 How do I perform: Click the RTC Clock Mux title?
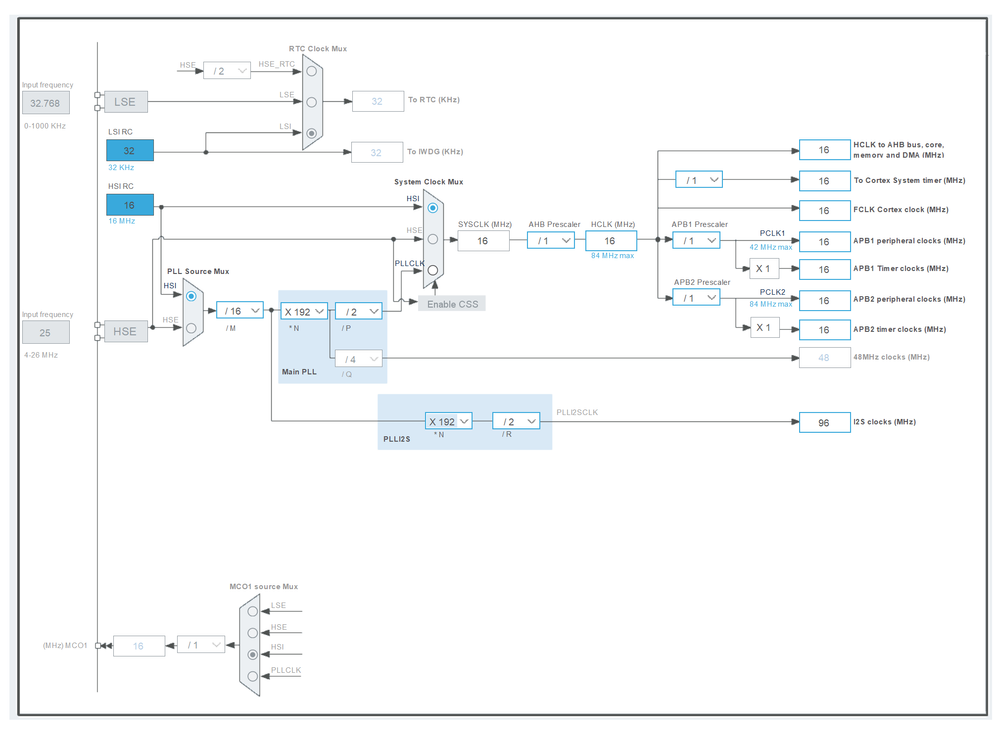pos(318,48)
